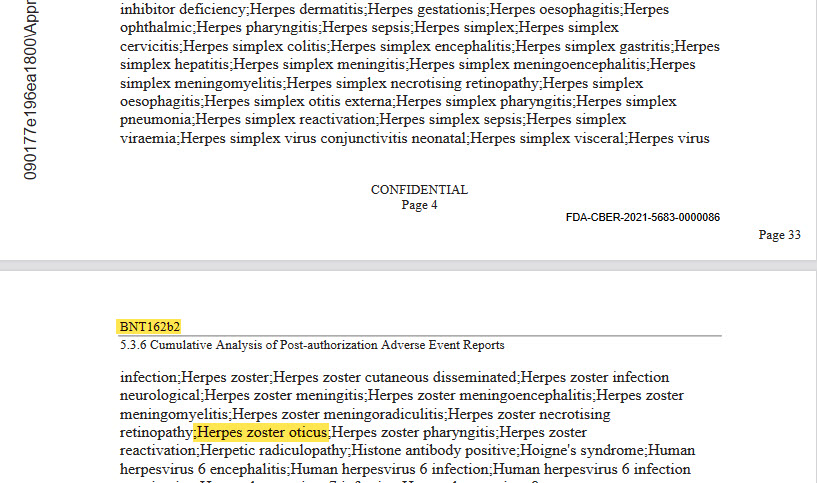Click 'Herpes simplex necrotising retinopathy' phrase

pyautogui.click(x=412, y=83)
